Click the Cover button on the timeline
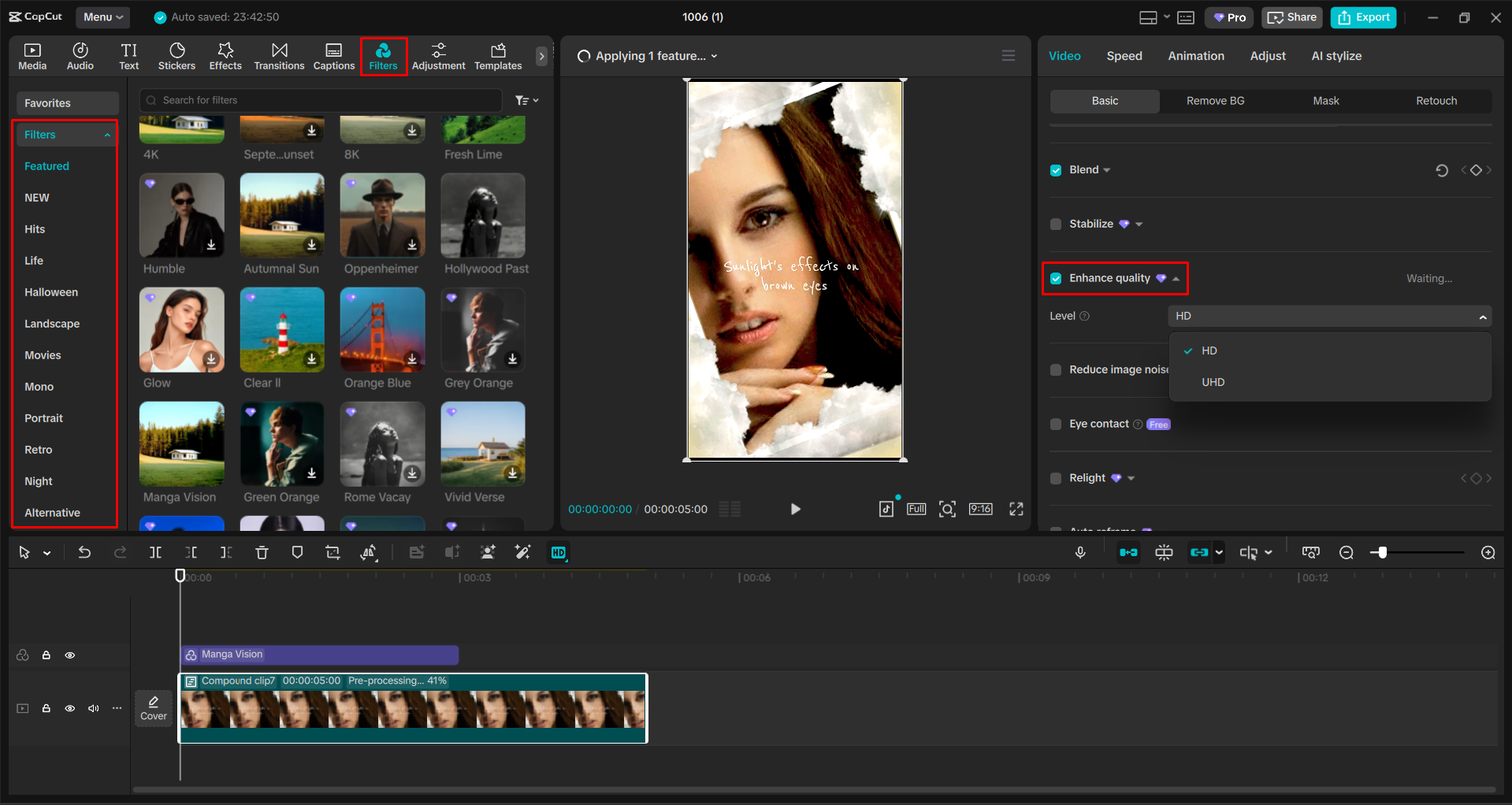This screenshot has width=1512, height=805. pyautogui.click(x=153, y=707)
